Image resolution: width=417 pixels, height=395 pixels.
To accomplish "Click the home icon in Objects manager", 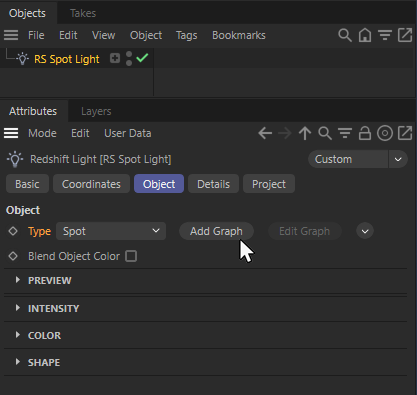I will click(x=365, y=35).
